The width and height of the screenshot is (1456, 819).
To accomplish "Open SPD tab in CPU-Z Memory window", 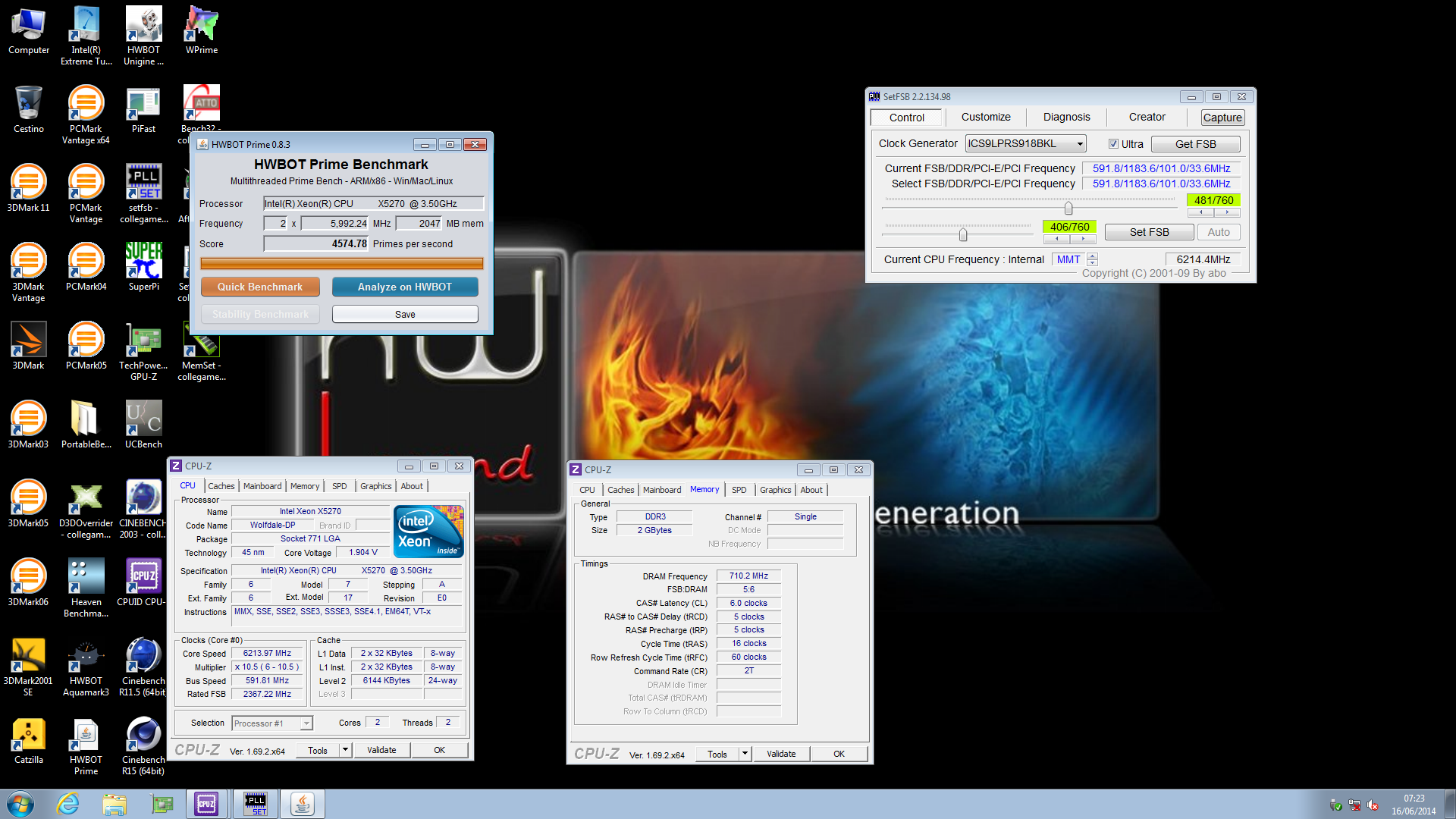I will (x=739, y=490).
